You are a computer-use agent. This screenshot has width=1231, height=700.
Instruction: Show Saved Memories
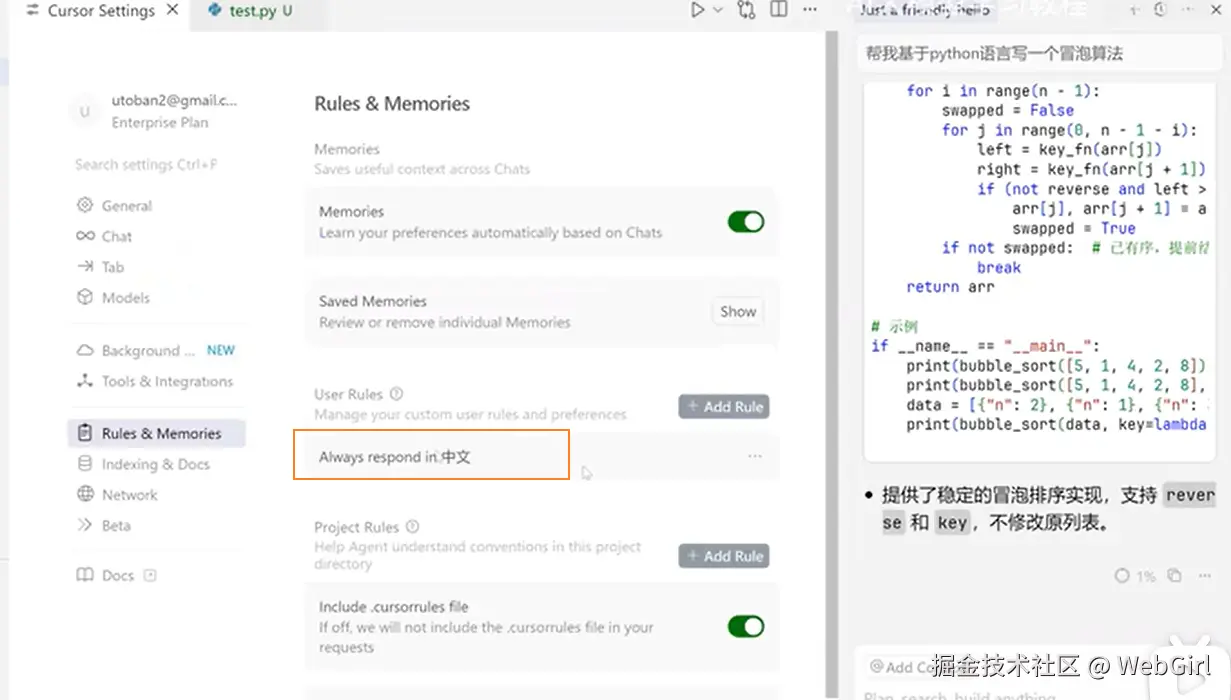click(738, 312)
